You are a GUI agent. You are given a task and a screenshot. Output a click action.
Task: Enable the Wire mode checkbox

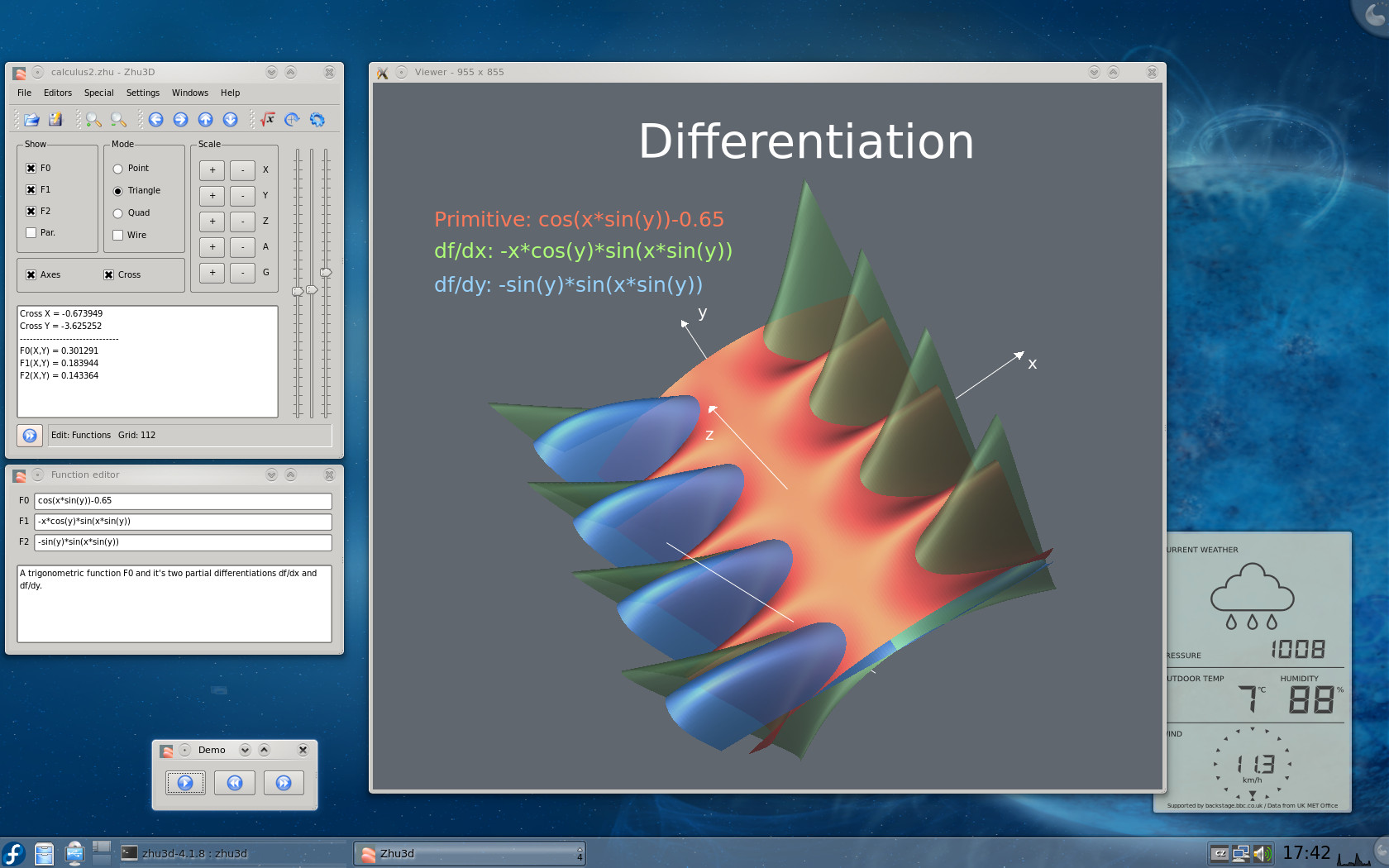117,236
